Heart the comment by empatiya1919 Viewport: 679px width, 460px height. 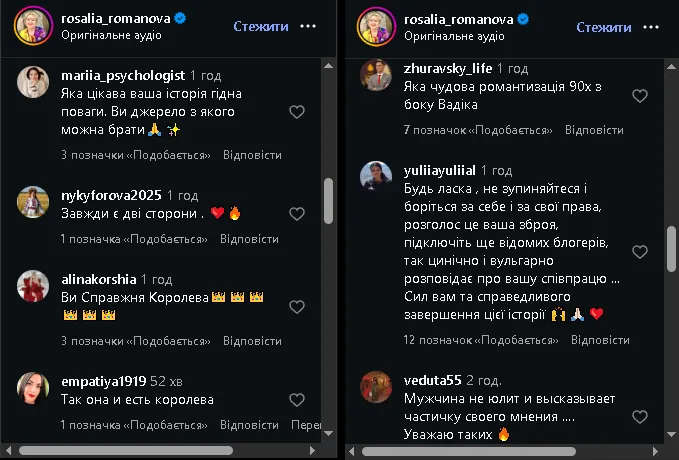pos(297,400)
